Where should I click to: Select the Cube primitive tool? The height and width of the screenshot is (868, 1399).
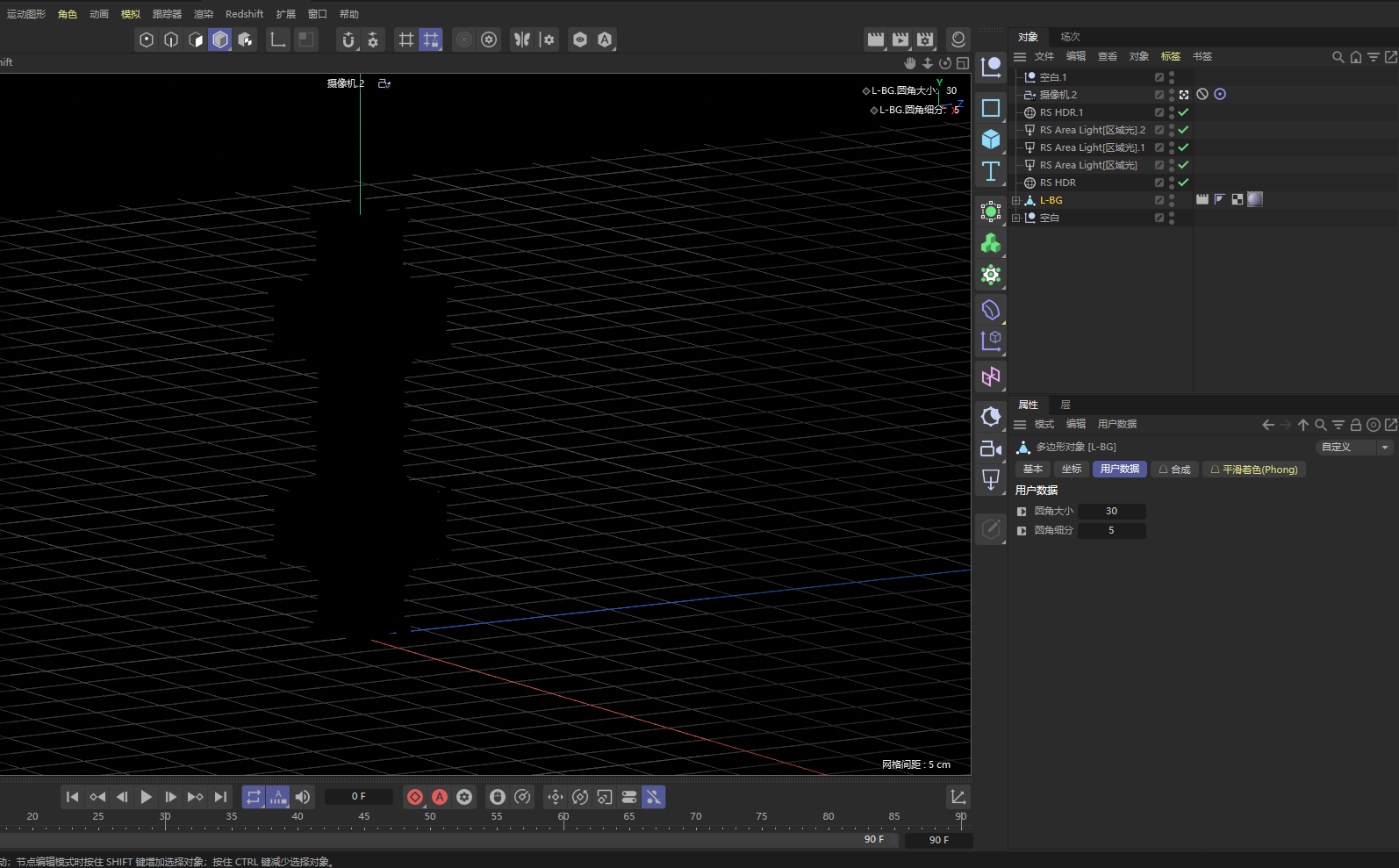point(991,140)
